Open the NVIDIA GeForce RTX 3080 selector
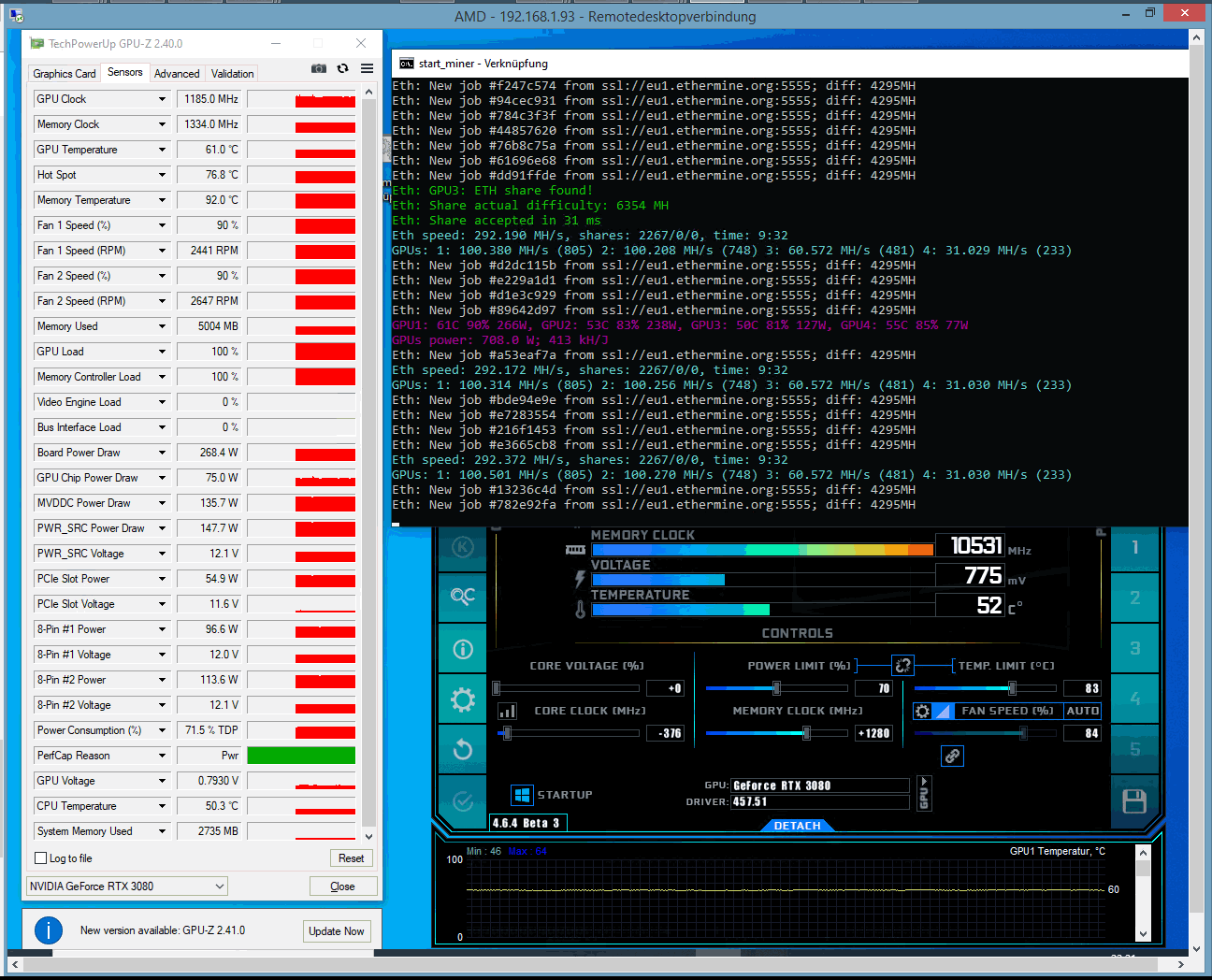Screen dimensions: 1212x980 [x=127, y=886]
